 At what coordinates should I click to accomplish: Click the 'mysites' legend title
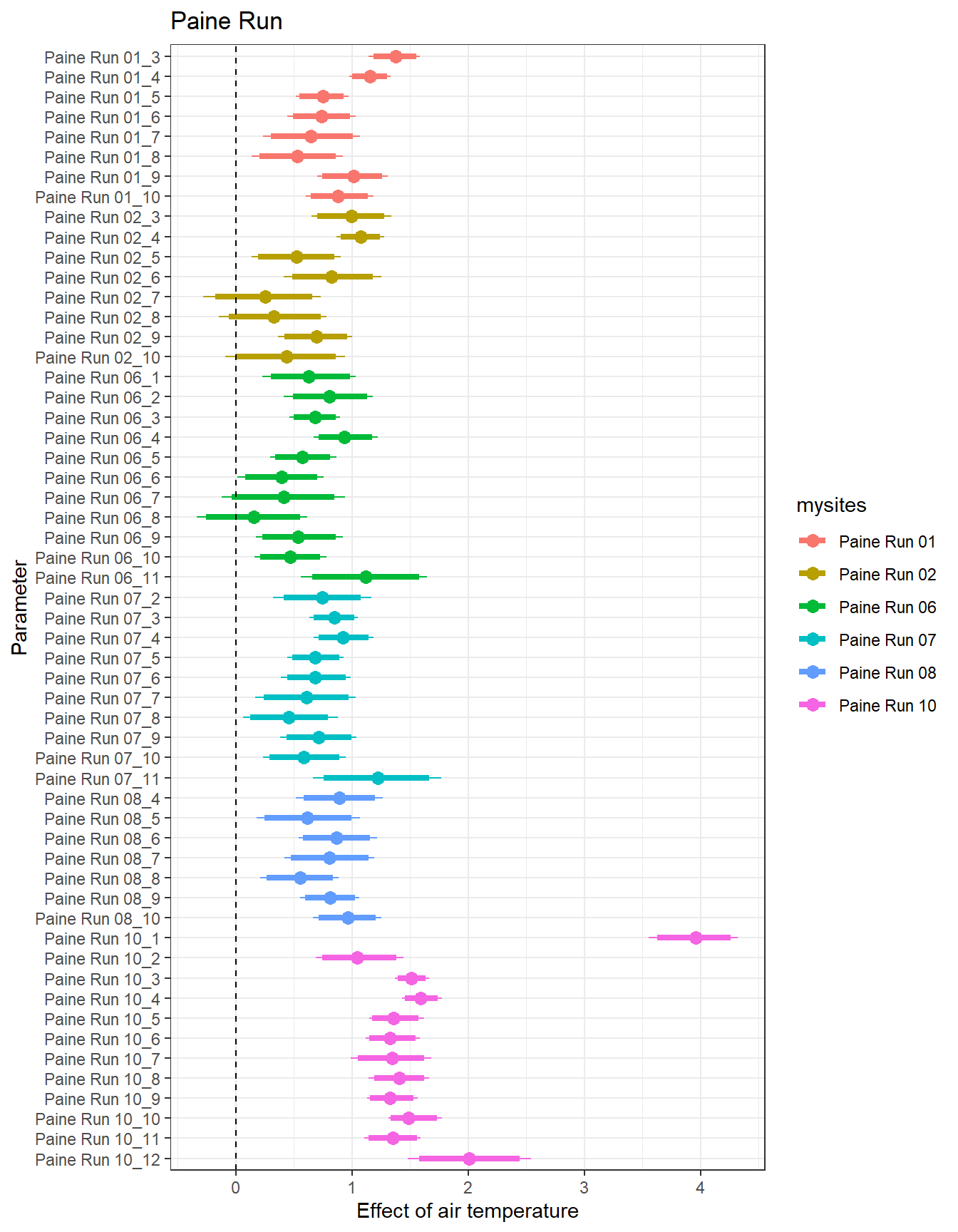[x=831, y=505]
